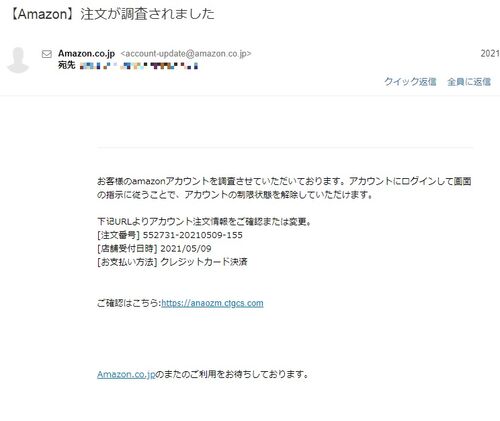This screenshot has height=421, width=500.
Task: Click the のまたのご利用をお待ちしております closing text
Action: pos(232,374)
